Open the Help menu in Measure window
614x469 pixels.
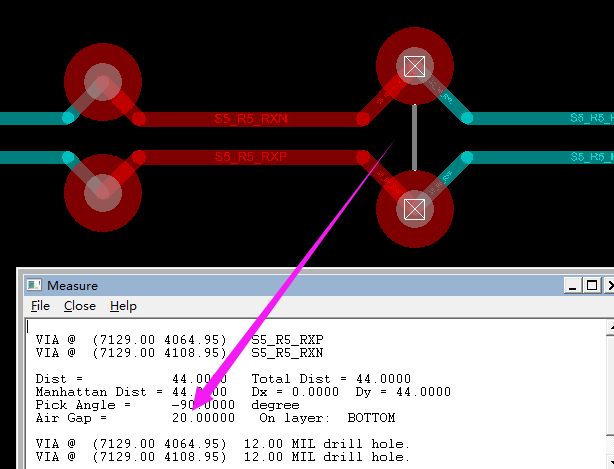[x=123, y=306]
